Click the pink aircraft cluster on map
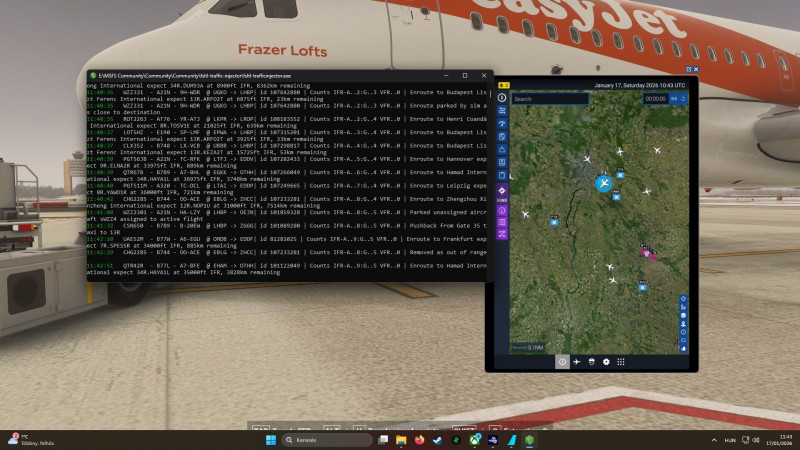The image size is (800, 450). (x=648, y=253)
